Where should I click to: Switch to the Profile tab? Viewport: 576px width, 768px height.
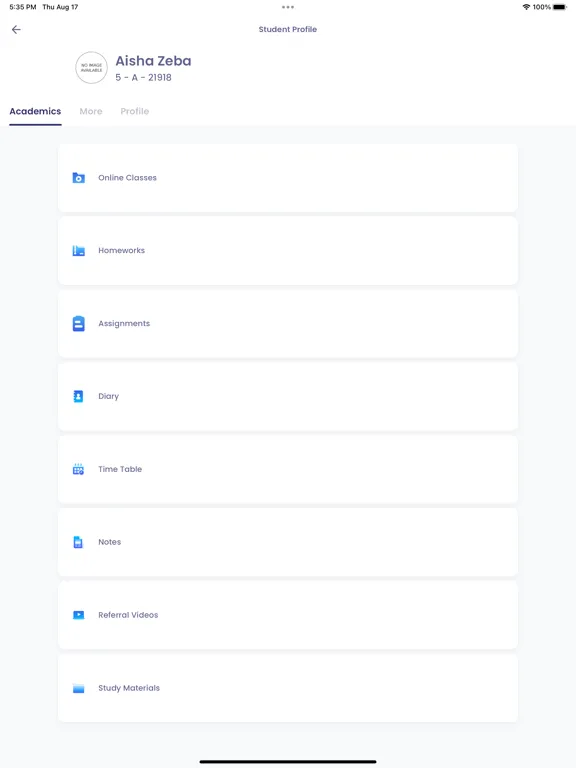[x=135, y=111]
